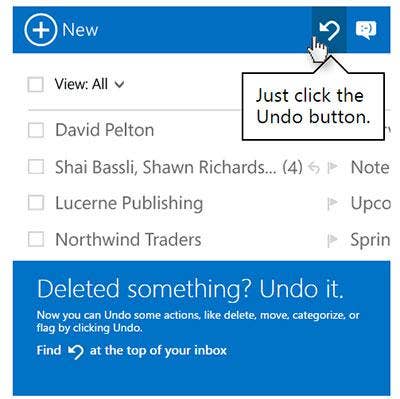Viewport: 400px width, 399px height.
Task: Flag the Northwind Traders message
Action: tap(333, 240)
